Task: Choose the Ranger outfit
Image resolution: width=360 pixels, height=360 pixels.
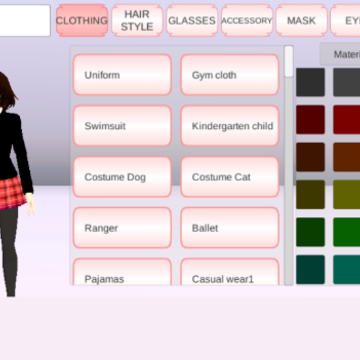Action: 122,228
